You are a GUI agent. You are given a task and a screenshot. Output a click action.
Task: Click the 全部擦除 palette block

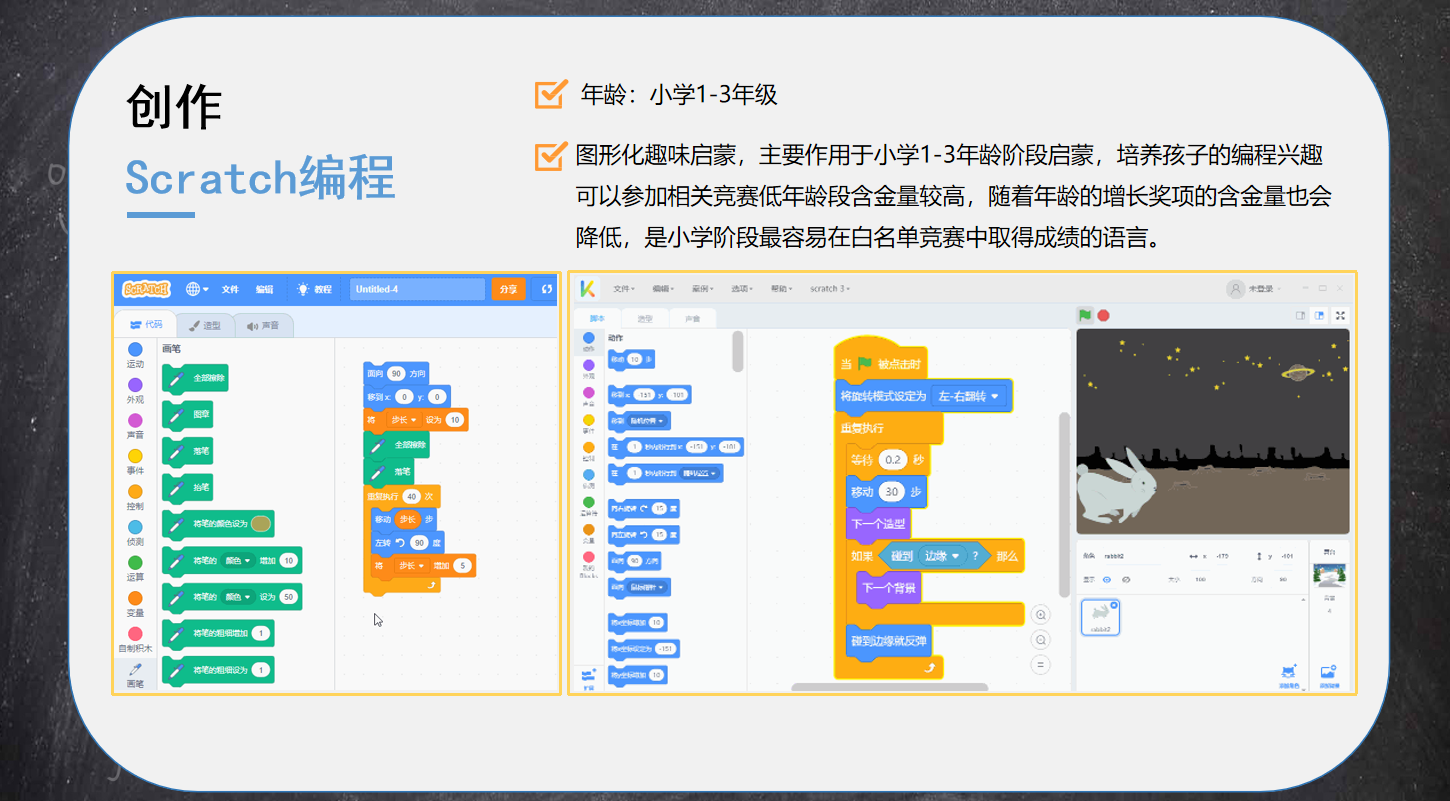(196, 379)
